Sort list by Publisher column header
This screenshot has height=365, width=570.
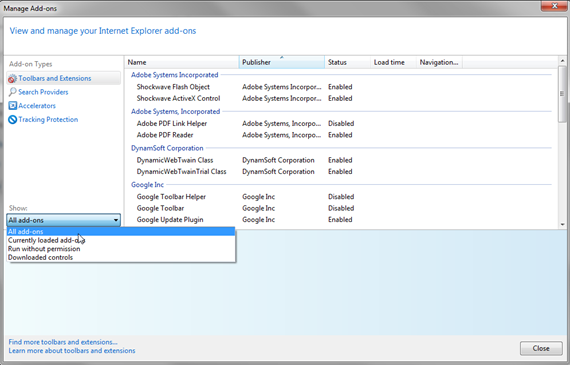[x=282, y=62]
